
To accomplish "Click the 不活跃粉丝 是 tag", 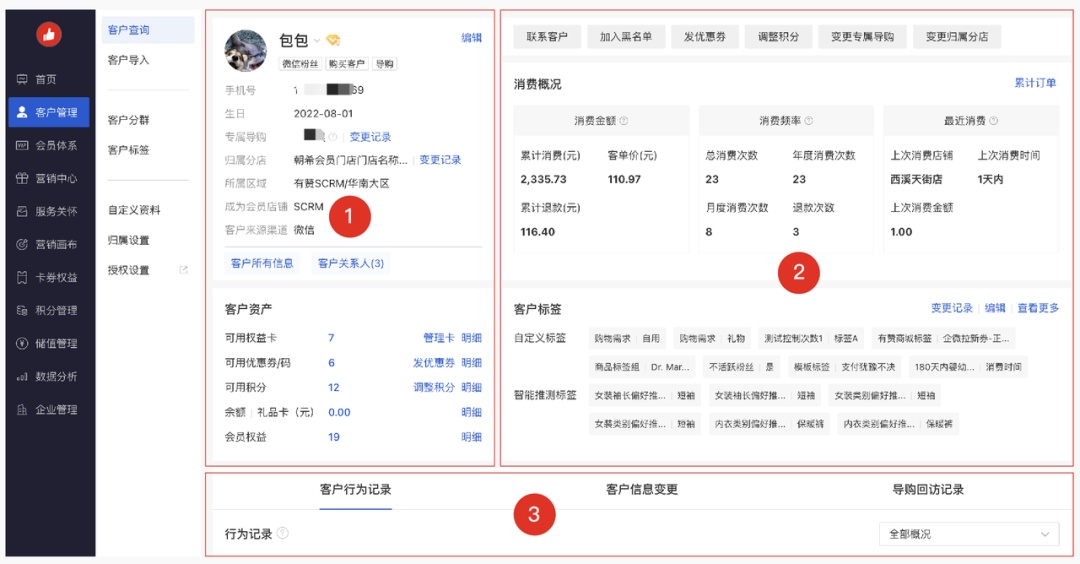I will (x=742, y=367).
